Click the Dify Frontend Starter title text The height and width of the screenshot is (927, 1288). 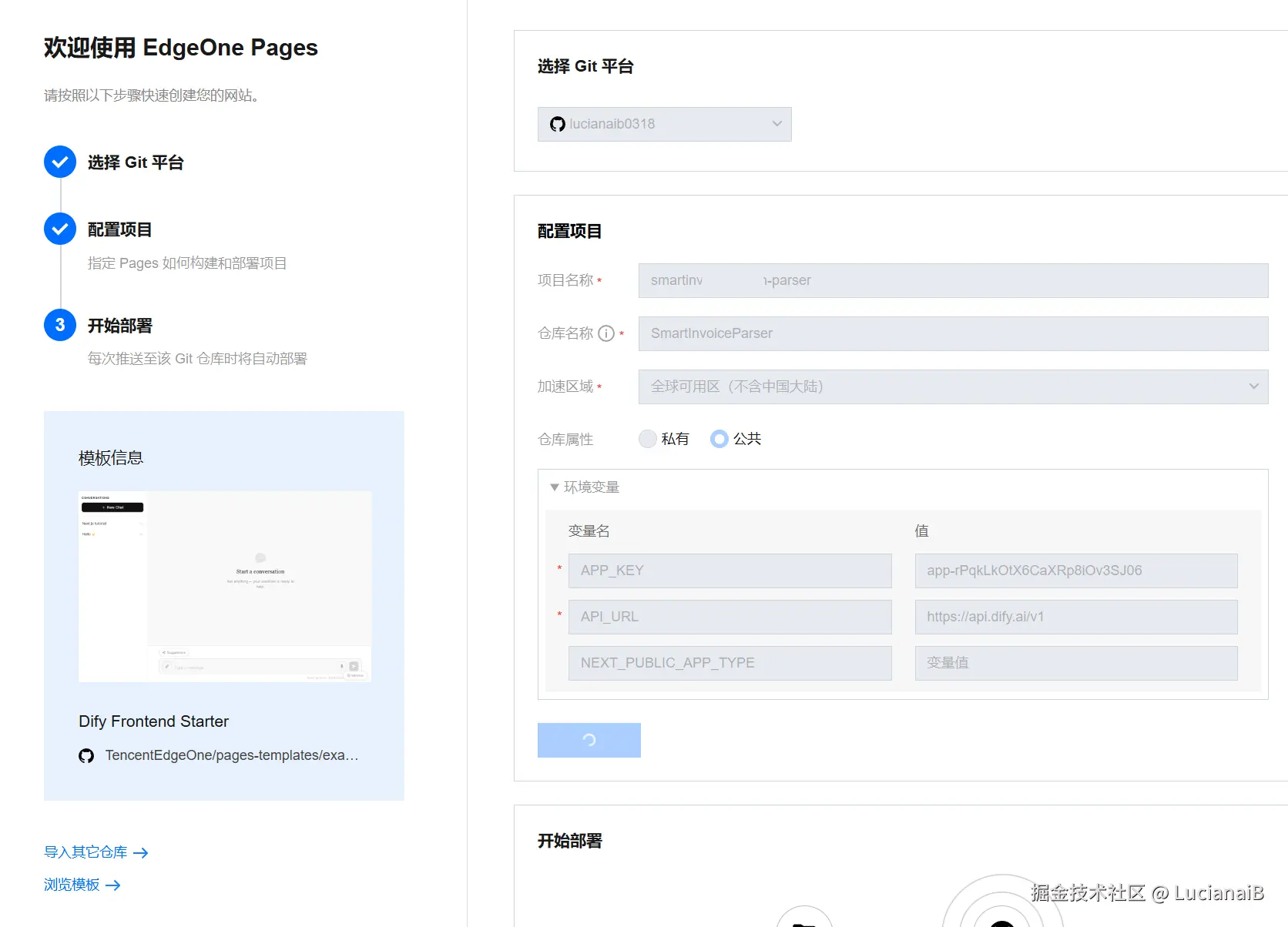pyautogui.click(x=153, y=721)
